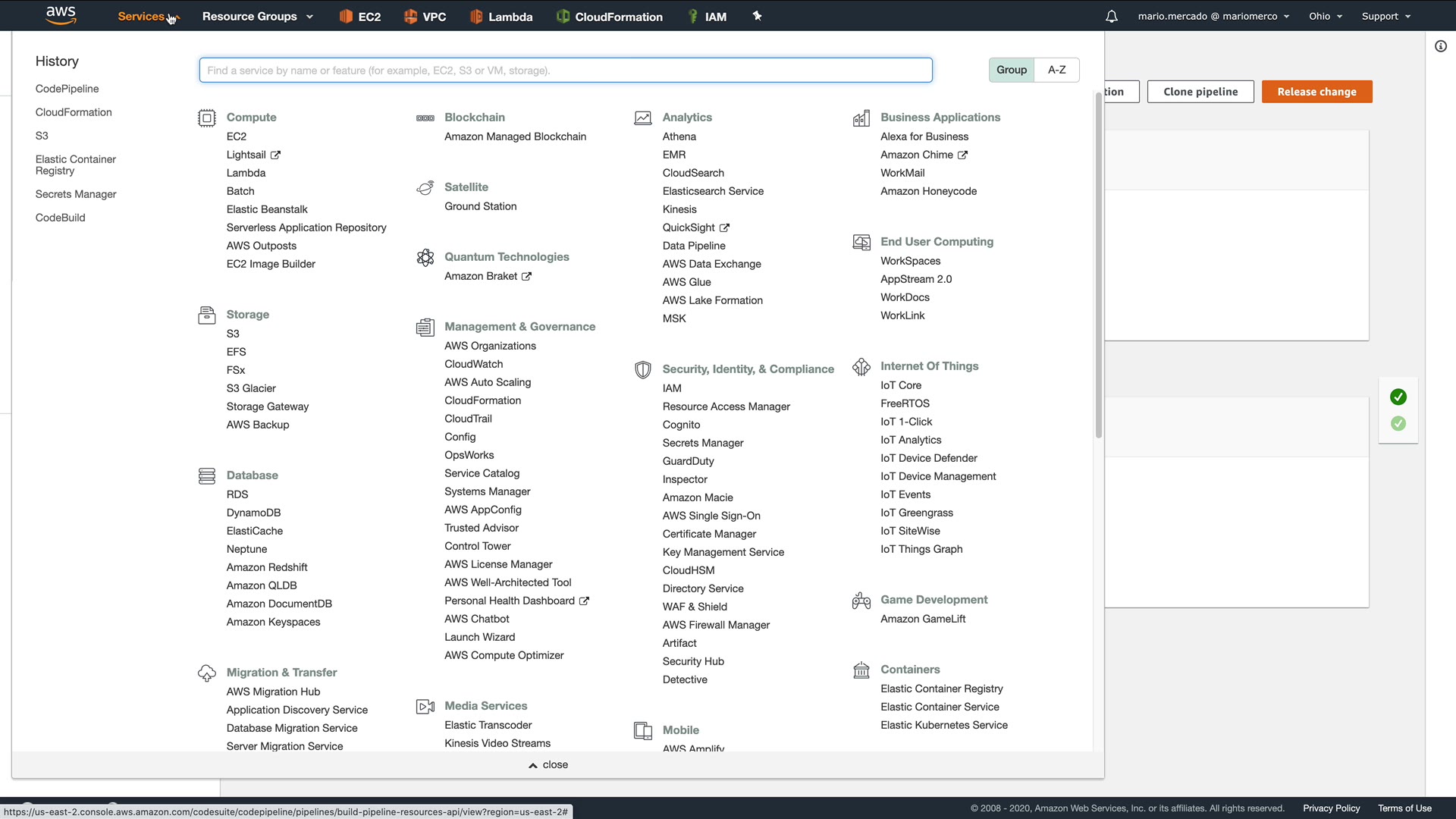Open the notifications bell icon
This screenshot has height=819, width=1456.
(x=1112, y=16)
